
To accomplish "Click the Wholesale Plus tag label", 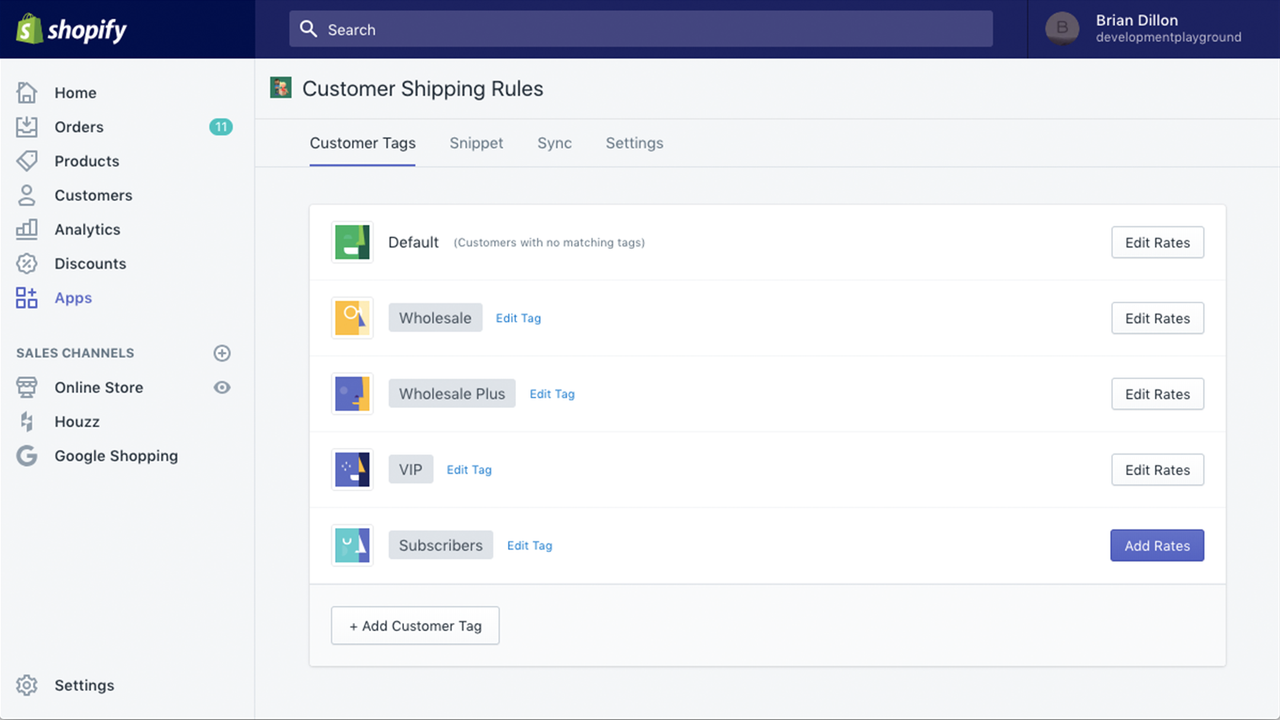I will click(x=452, y=394).
